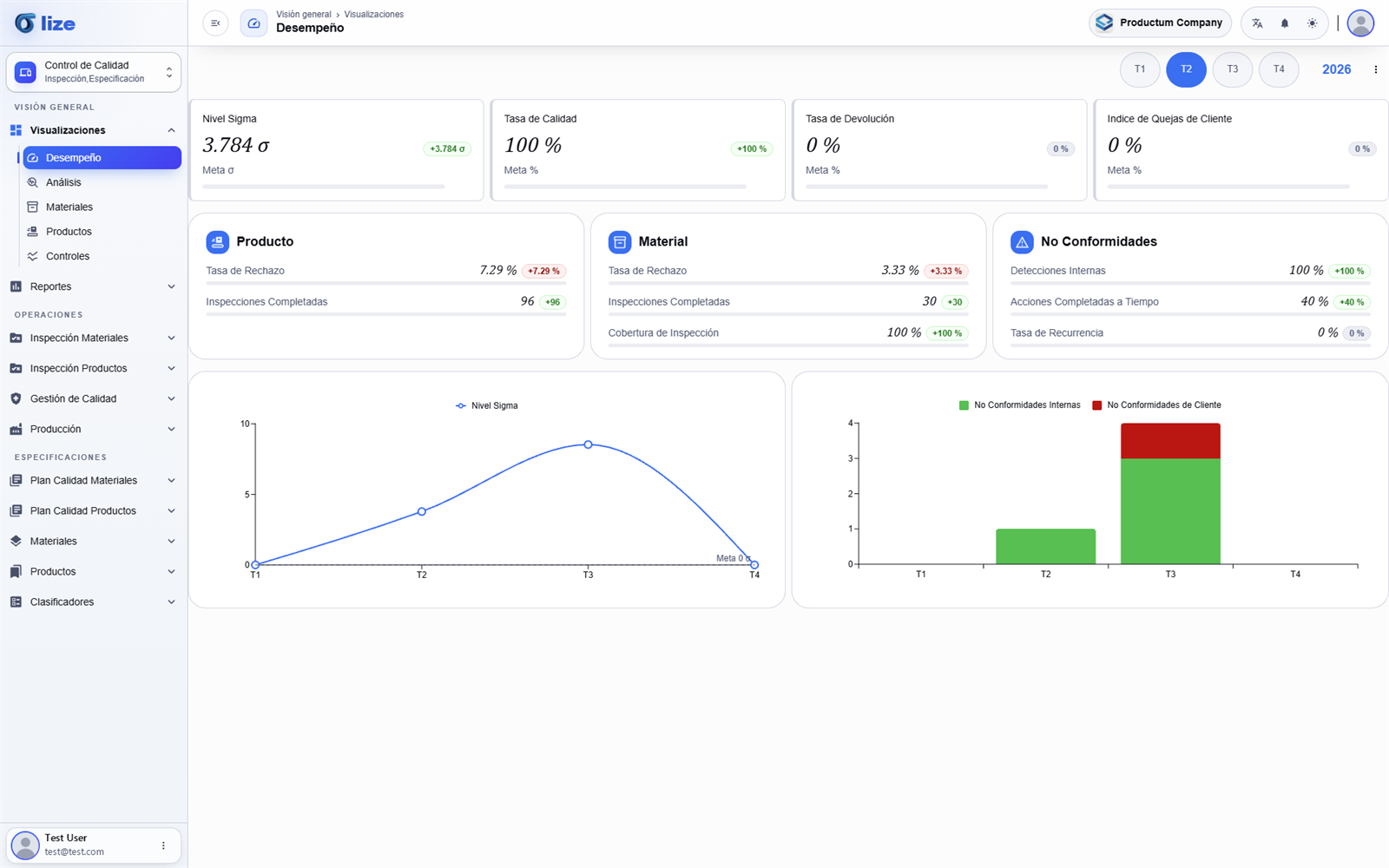
Task: Select the T4 quarter
Action: tap(1279, 69)
